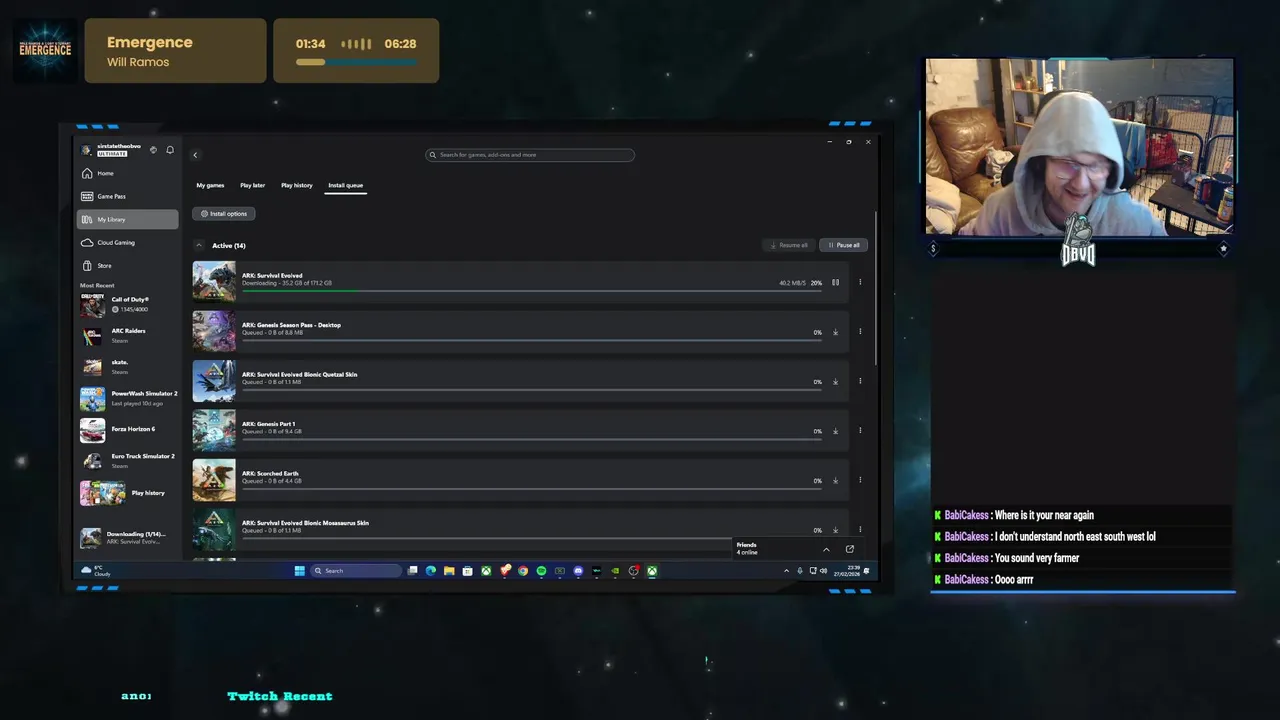Viewport: 1280px width, 720px height.
Task: Start download for Bionic Quetzal Skin
Action: click(836, 381)
